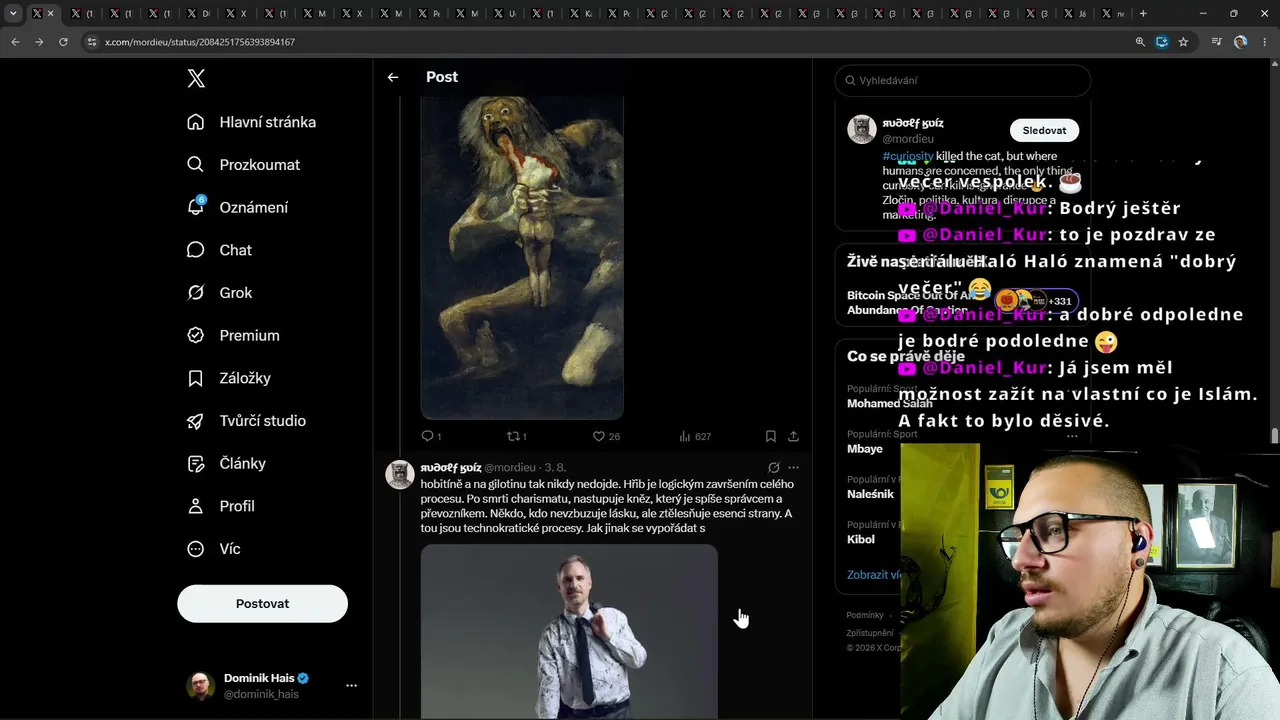Bookmark this page with star icon
The image size is (1280, 720).
[1183, 42]
